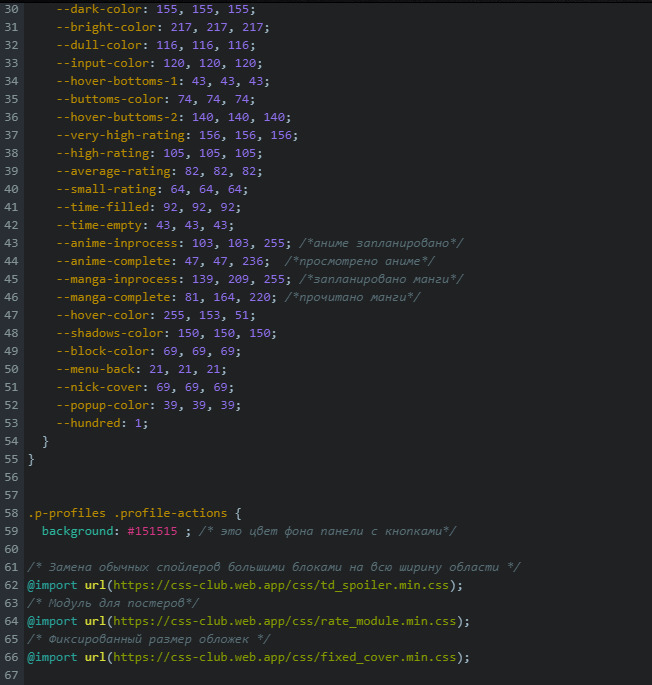Place cursor on the --hundred variable
Image resolution: width=652 pixels, height=685 pixels.
[92, 423]
